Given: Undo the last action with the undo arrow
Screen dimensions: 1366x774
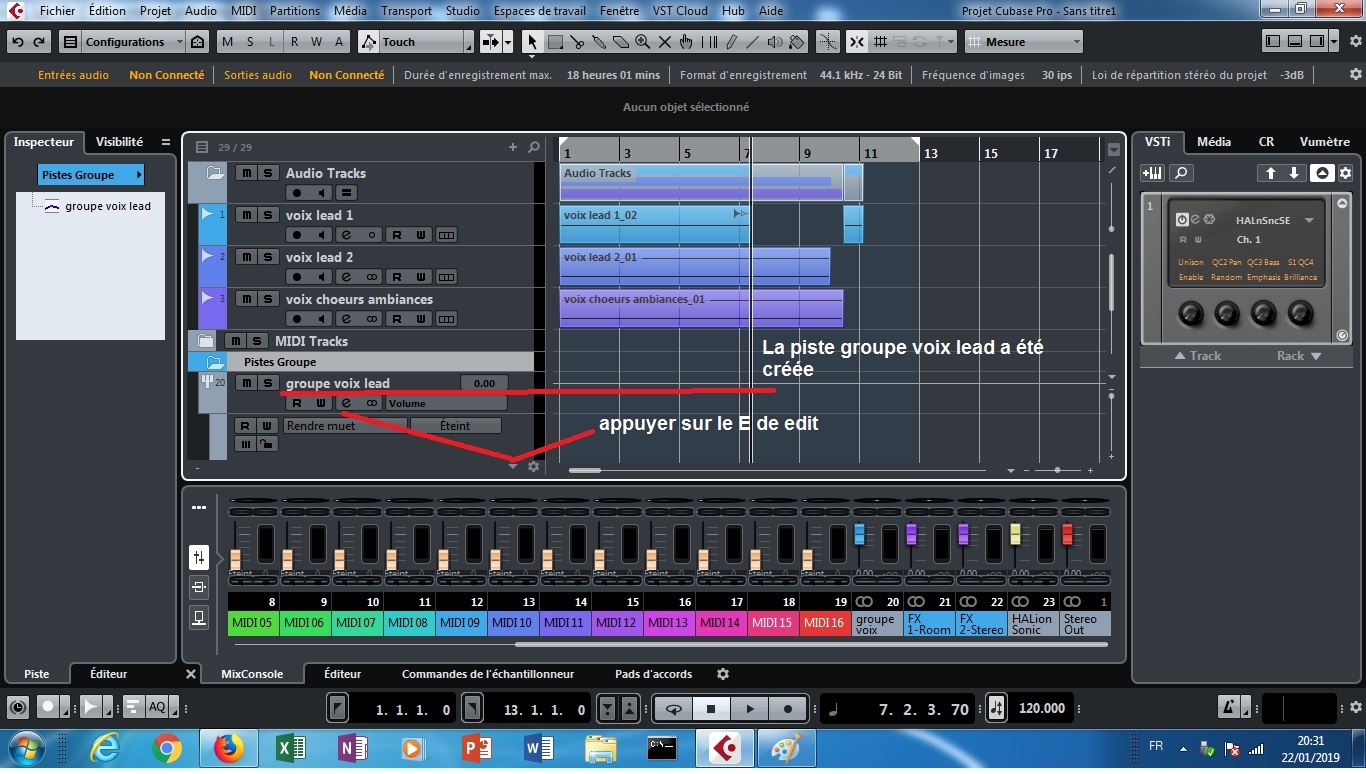Looking at the screenshot, I should (x=18, y=42).
